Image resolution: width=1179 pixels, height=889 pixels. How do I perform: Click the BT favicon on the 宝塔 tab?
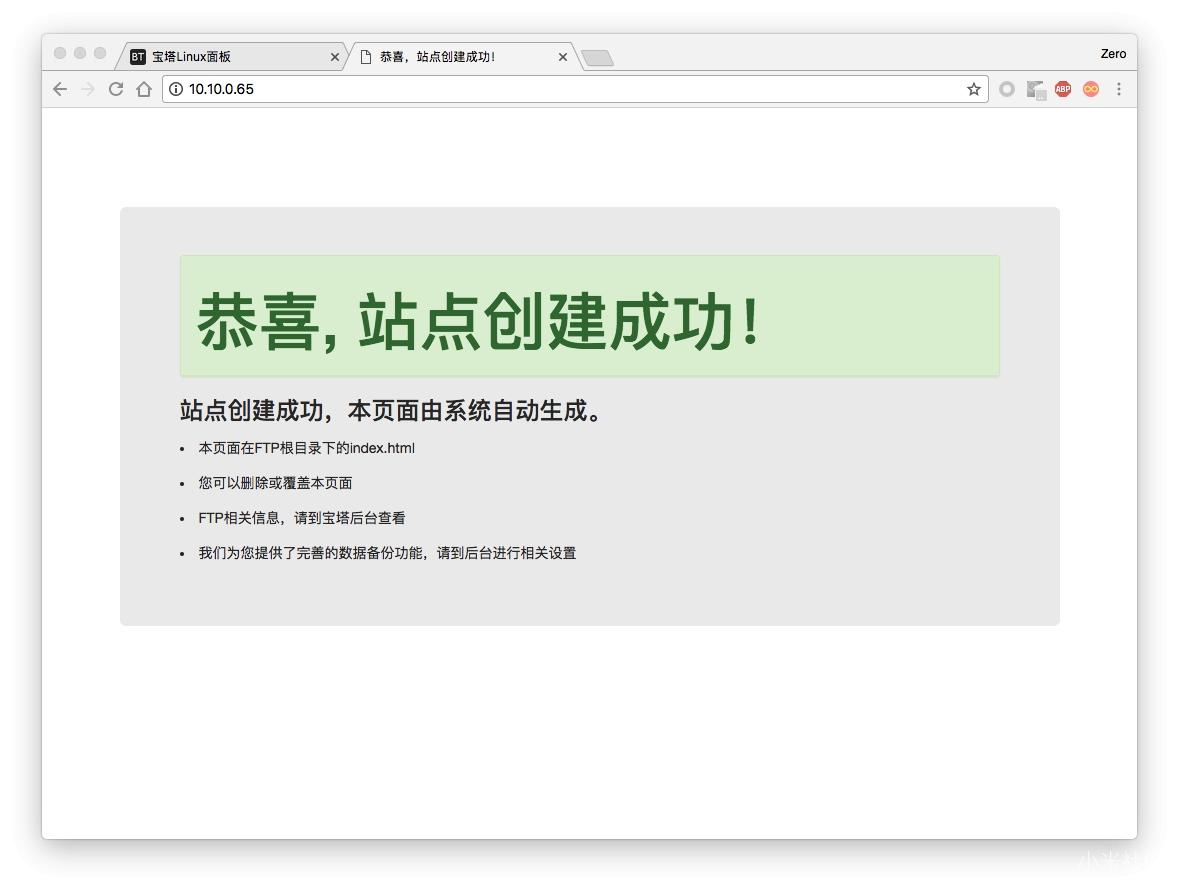pyautogui.click(x=138, y=57)
